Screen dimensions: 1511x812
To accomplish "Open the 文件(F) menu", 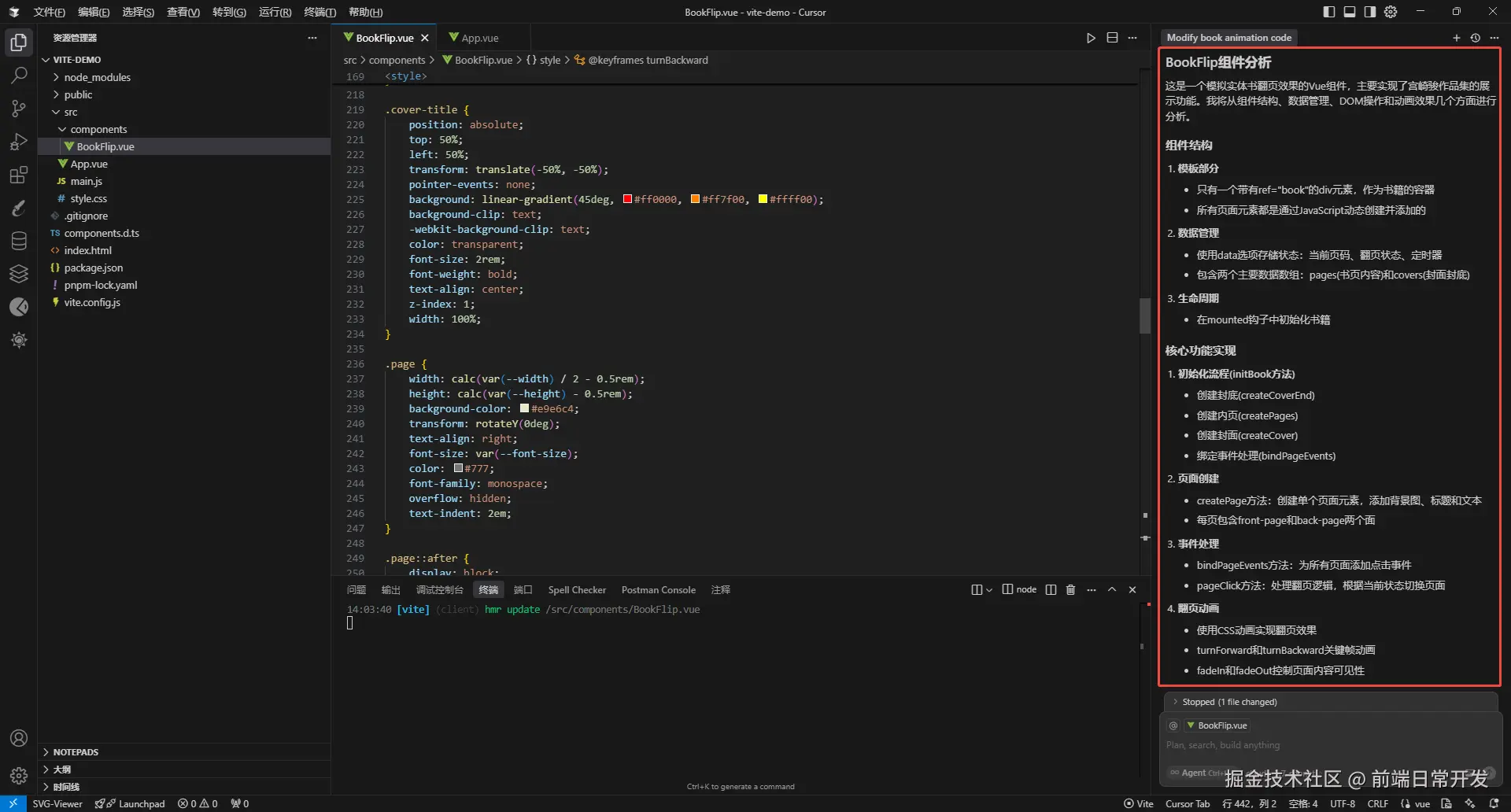I will click(x=50, y=12).
